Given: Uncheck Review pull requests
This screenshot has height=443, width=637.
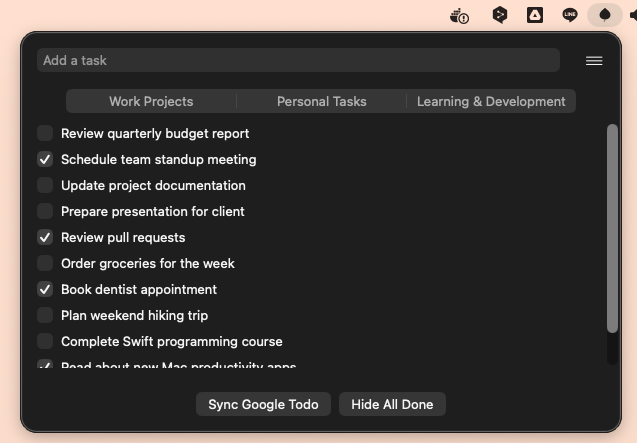Looking at the screenshot, I should [45, 237].
